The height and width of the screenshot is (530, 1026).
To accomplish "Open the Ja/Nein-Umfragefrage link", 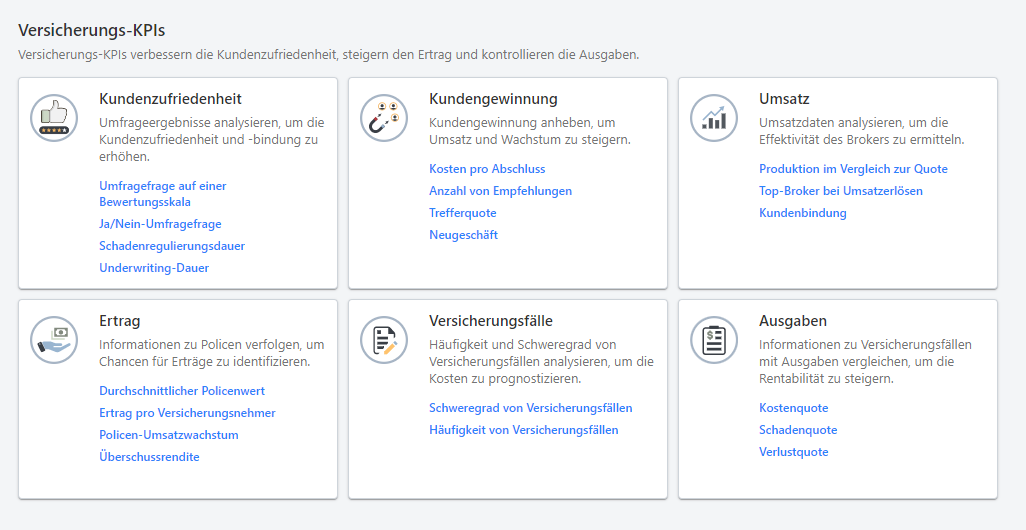I will [160, 224].
